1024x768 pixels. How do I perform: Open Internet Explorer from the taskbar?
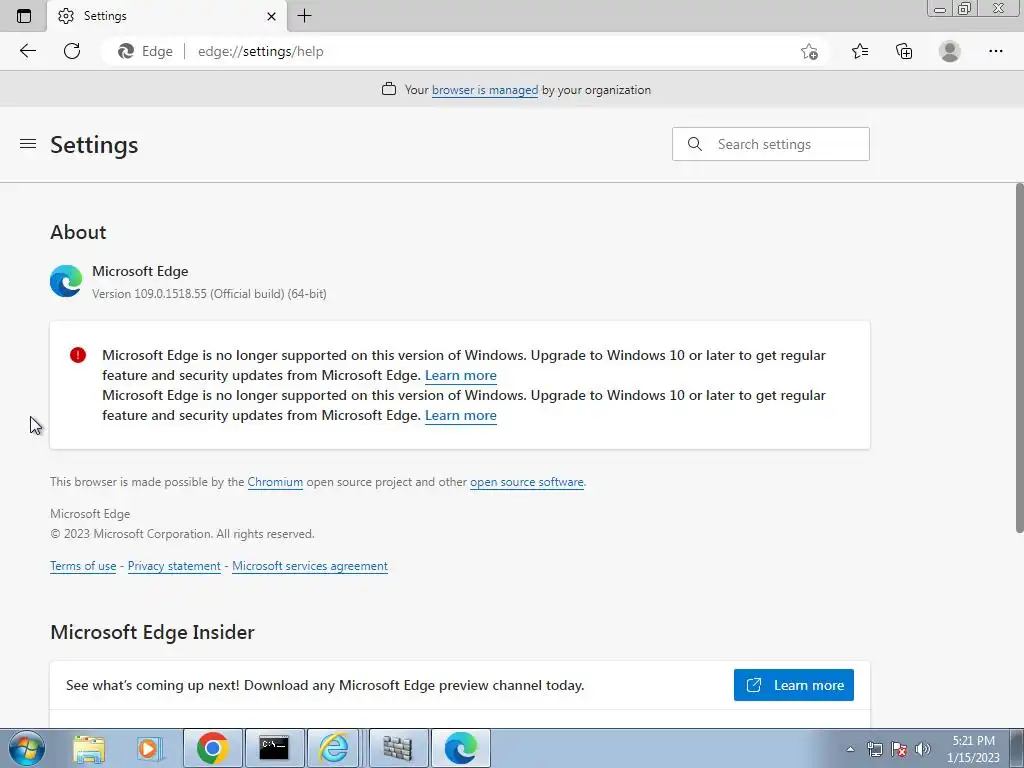(334, 748)
